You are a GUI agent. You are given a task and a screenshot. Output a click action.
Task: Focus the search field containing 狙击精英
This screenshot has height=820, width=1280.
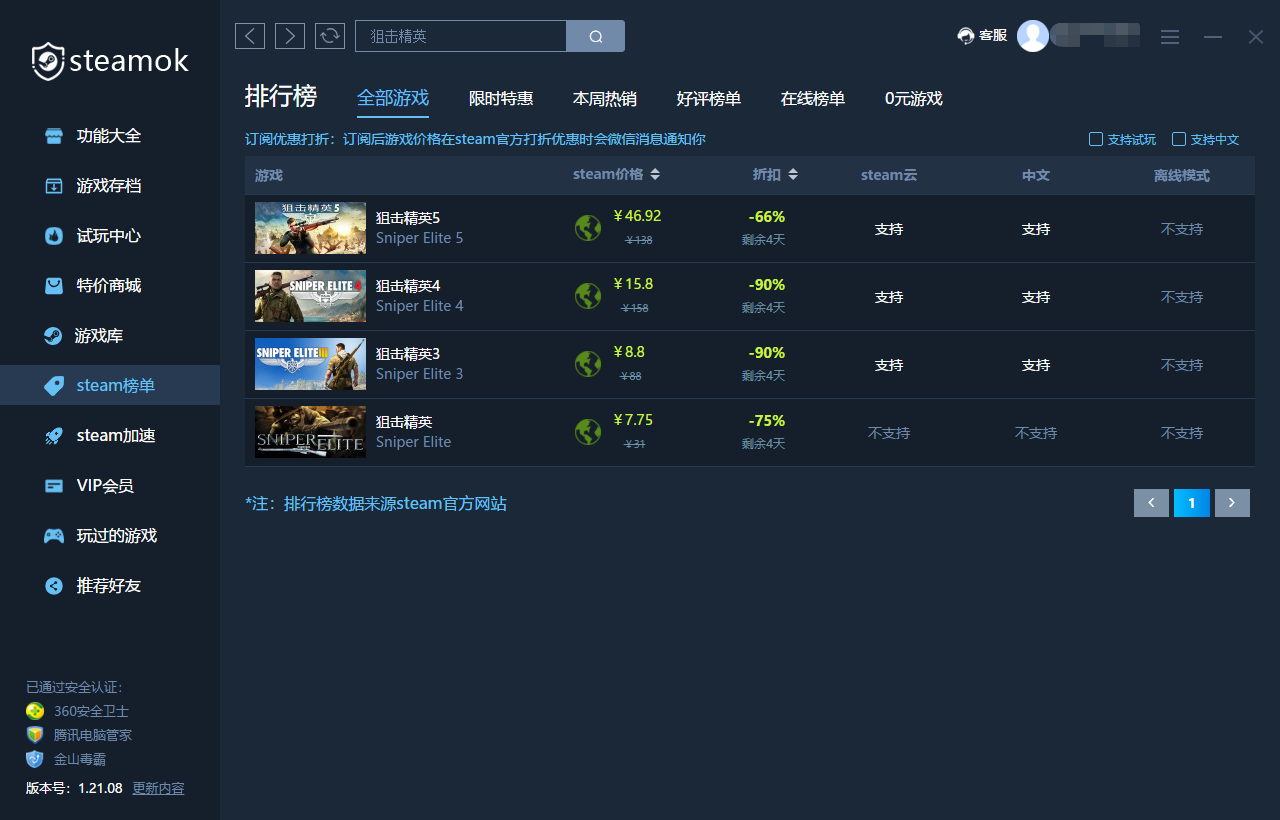[461, 36]
